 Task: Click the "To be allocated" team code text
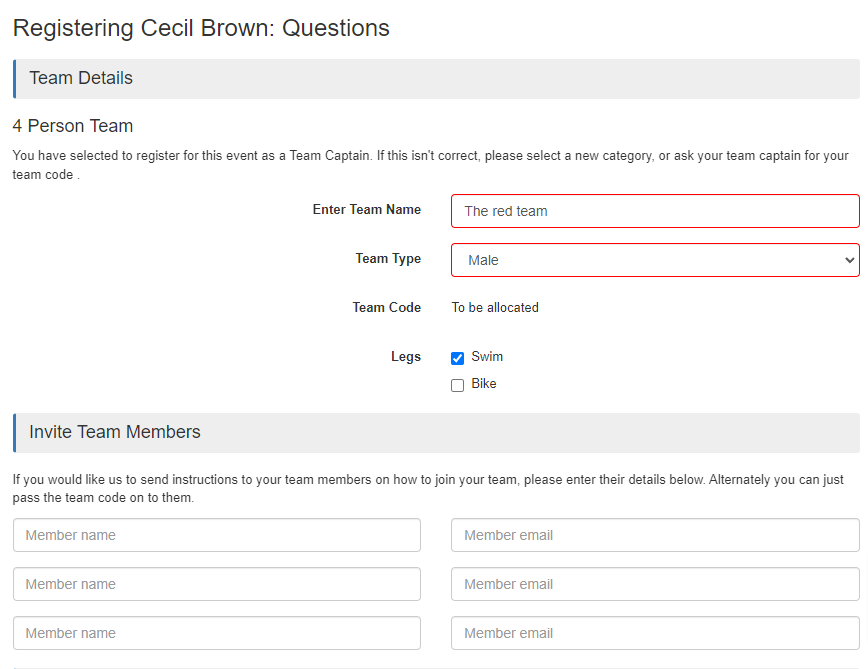click(x=495, y=308)
